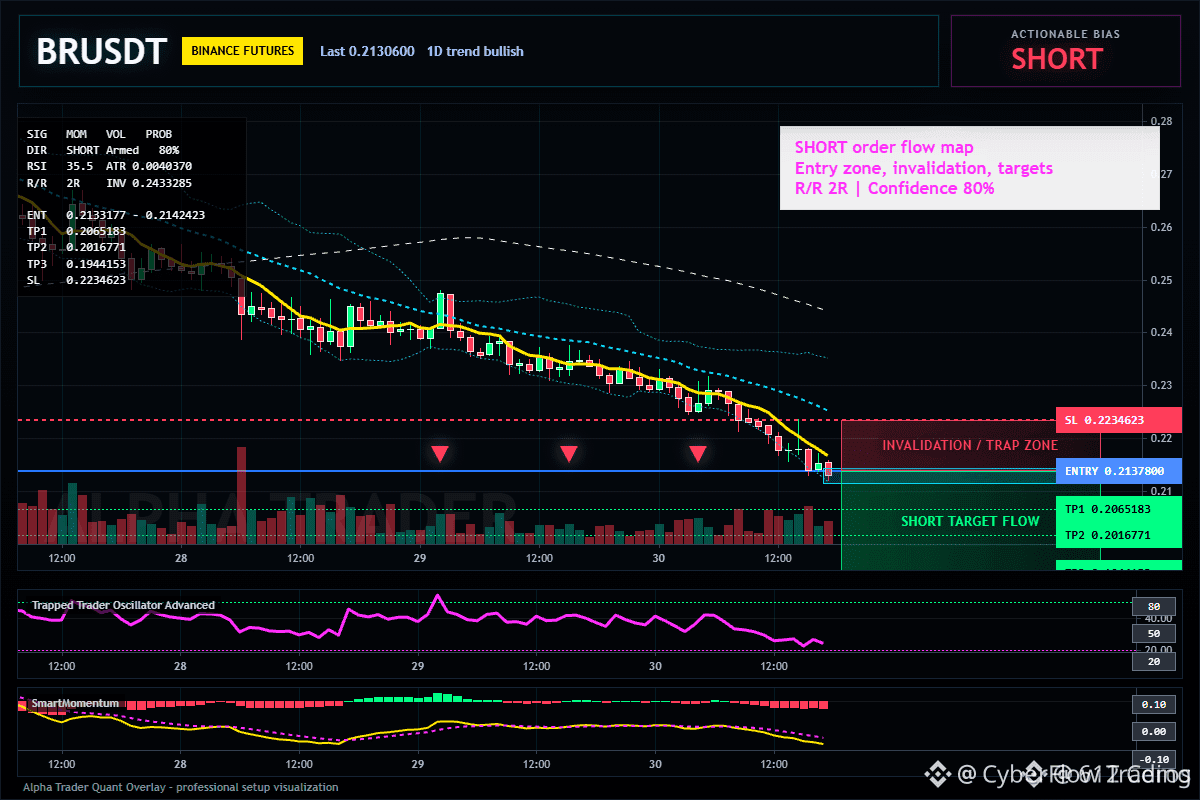Click the 28 date label on main chart axis
This screenshot has width=1200, height=800.
pos(181,557)
